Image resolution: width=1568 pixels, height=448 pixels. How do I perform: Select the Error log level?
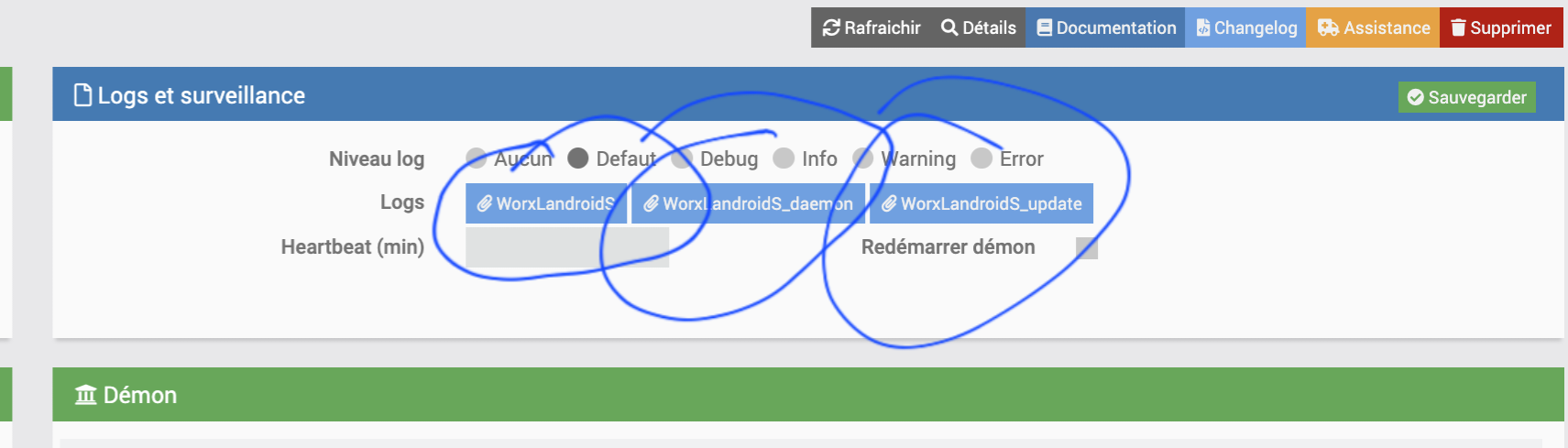[981, 158]
